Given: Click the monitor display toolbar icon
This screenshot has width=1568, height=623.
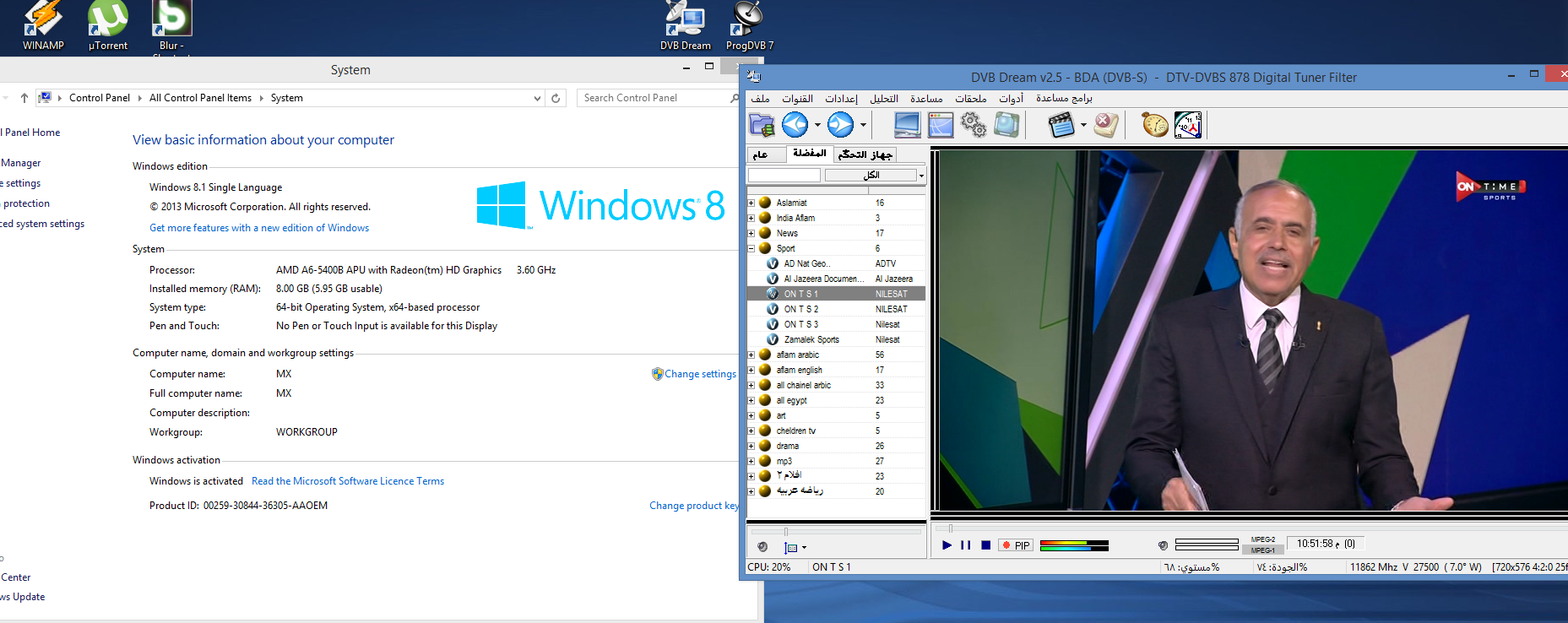Looking at the screenshot, I should pyautogui.click(x=907, y=125).
